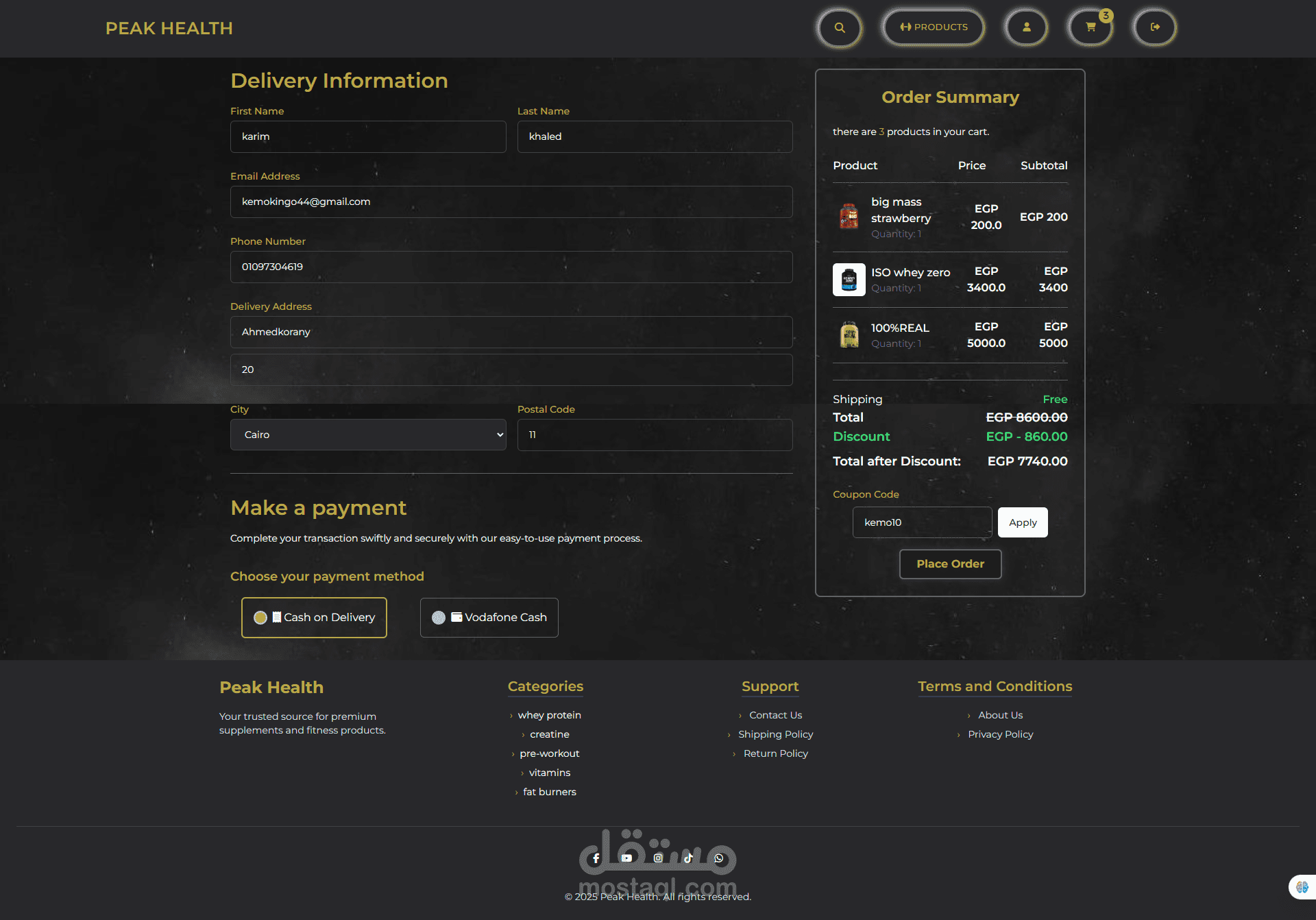Select Vodafone Cash radio button
The width and height of the screenshot is (1316, 920).
439,618
